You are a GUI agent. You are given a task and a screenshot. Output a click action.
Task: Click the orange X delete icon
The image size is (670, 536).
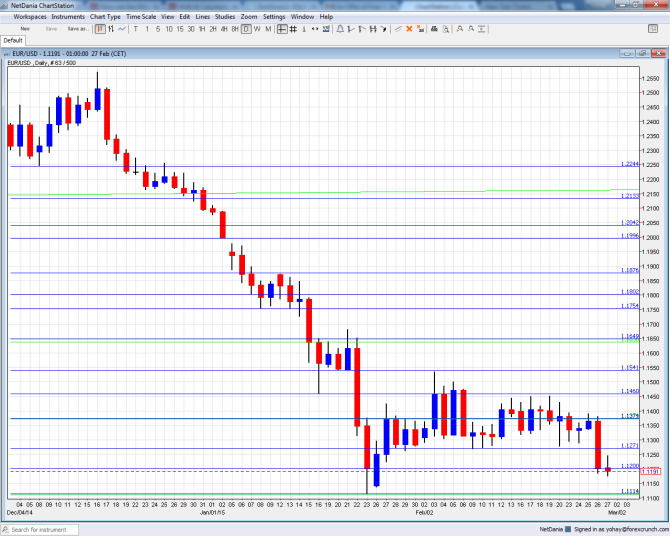(x=409, y=29)
